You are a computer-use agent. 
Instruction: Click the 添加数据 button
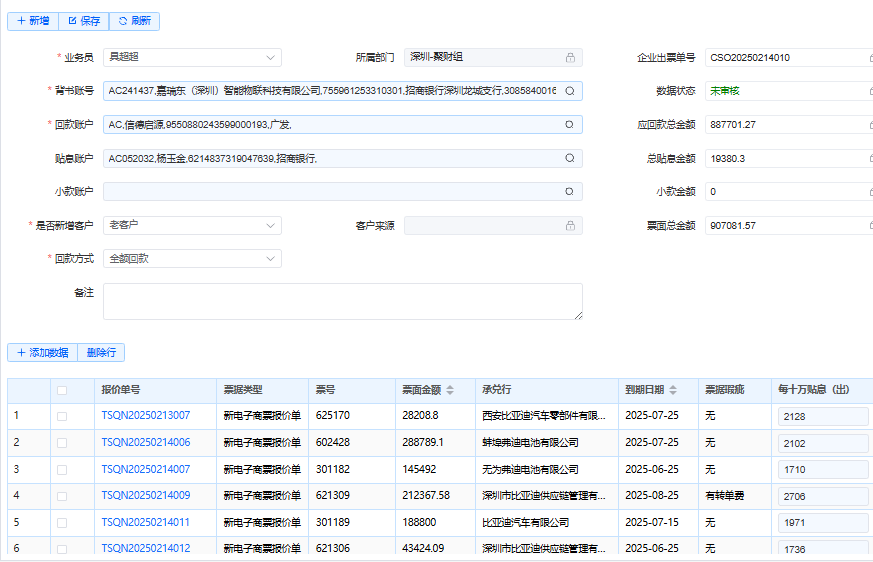click(x=42, y=352)
